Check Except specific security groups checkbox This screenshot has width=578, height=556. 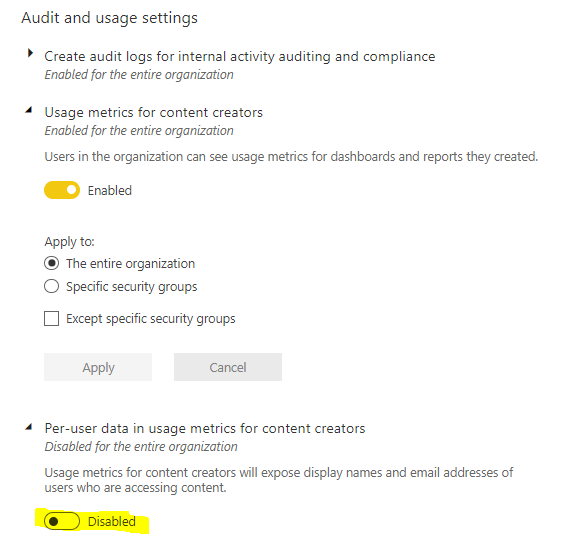(52, 319)
